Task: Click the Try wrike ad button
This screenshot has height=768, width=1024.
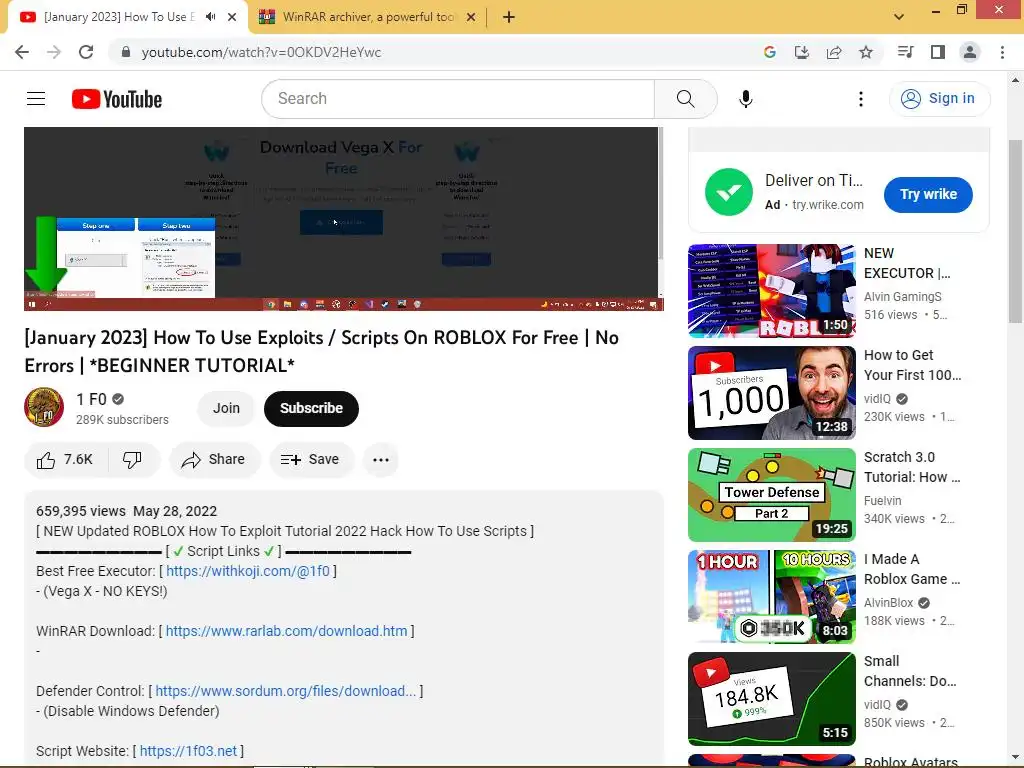Action: (928, 194)
